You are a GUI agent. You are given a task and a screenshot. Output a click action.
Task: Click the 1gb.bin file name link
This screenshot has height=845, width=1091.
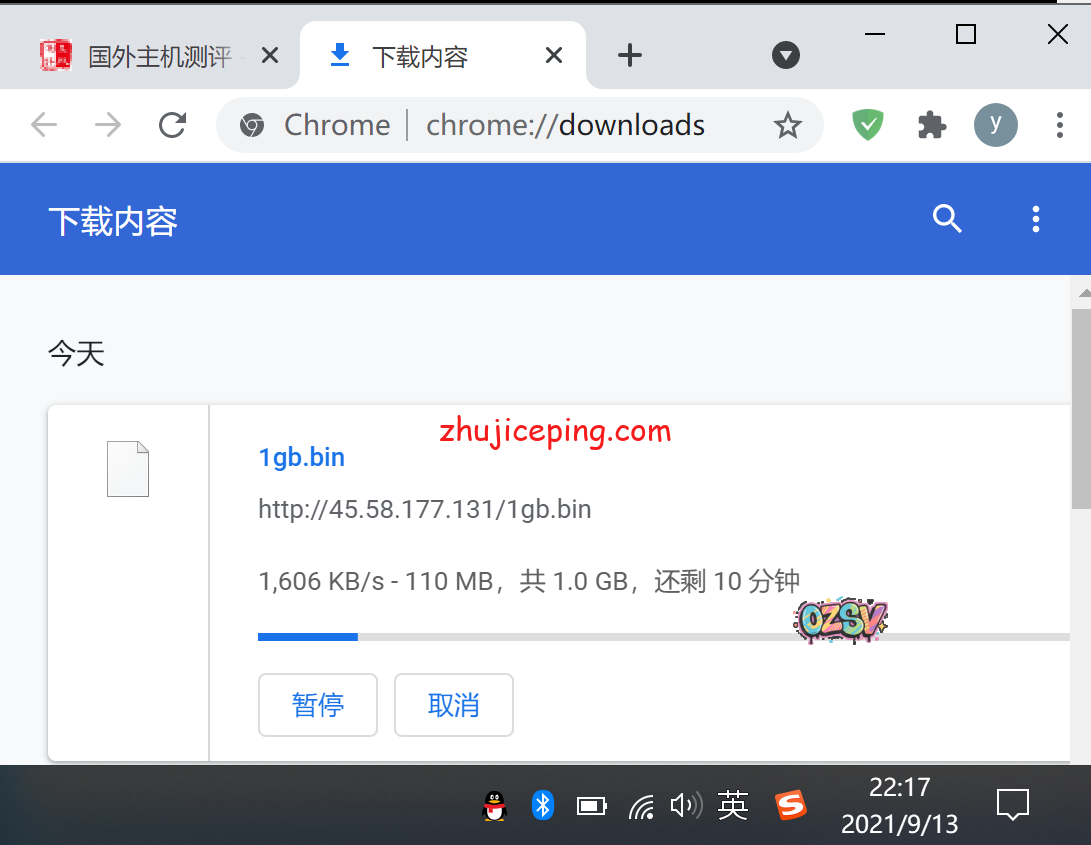(301, 458)
